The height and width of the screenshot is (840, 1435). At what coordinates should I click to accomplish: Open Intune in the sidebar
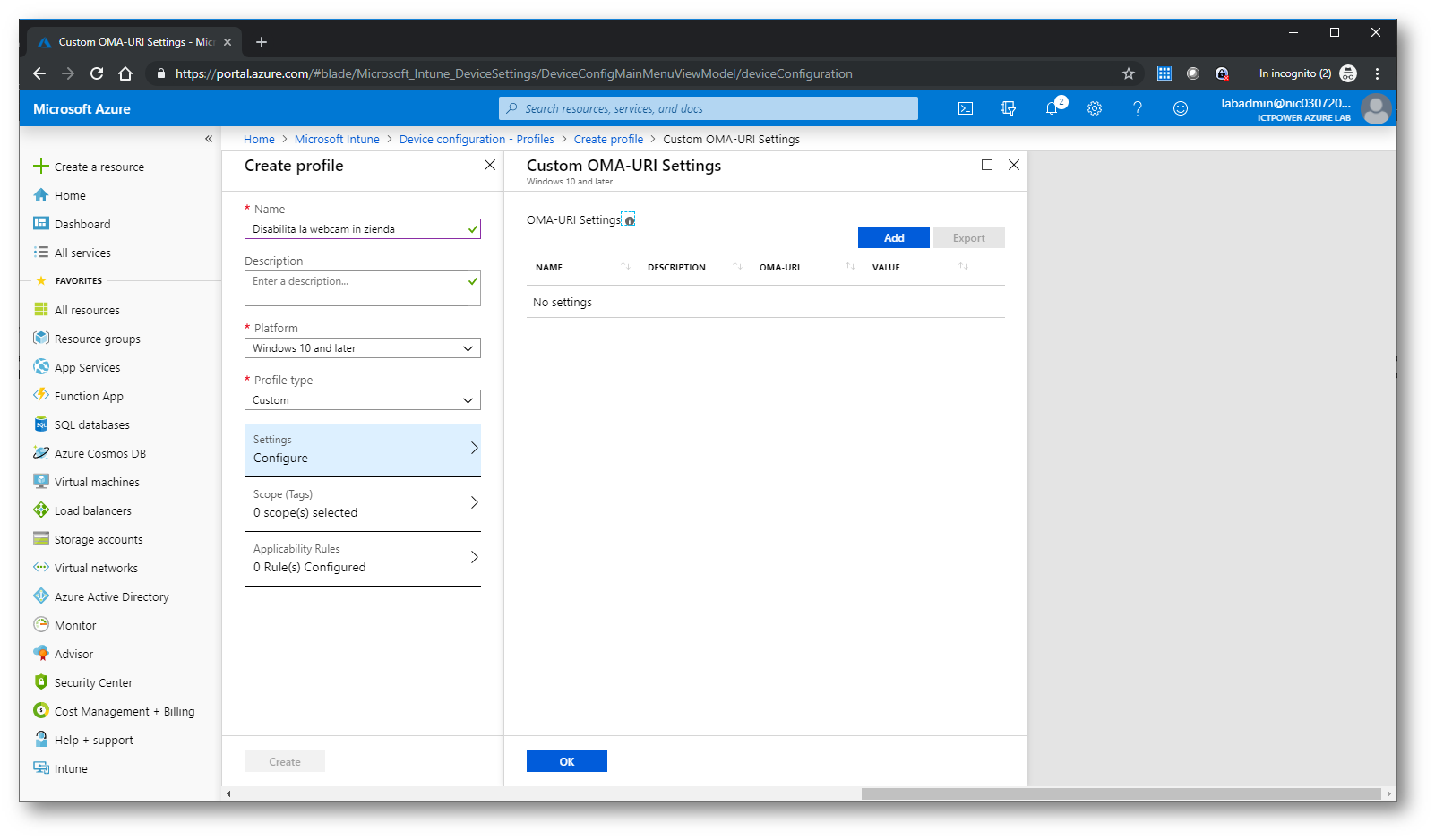[60, 768]
